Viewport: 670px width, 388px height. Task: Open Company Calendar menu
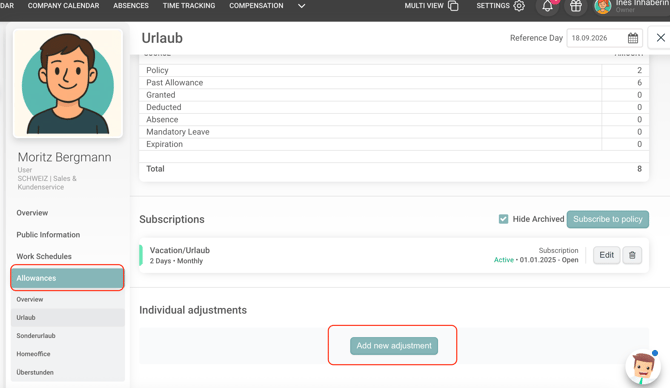click(x=63, y=6)
